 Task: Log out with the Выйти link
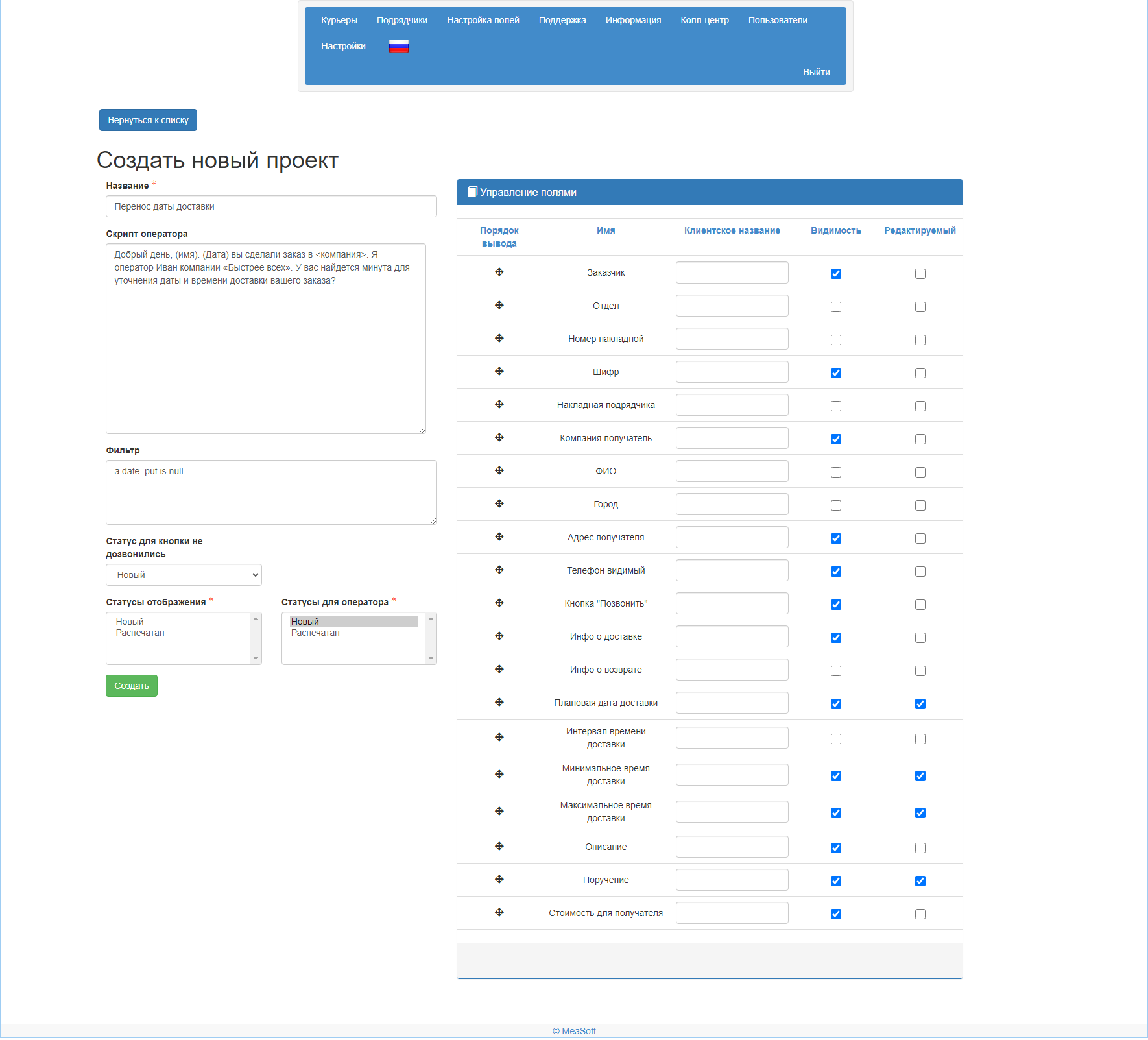point(817,72)
